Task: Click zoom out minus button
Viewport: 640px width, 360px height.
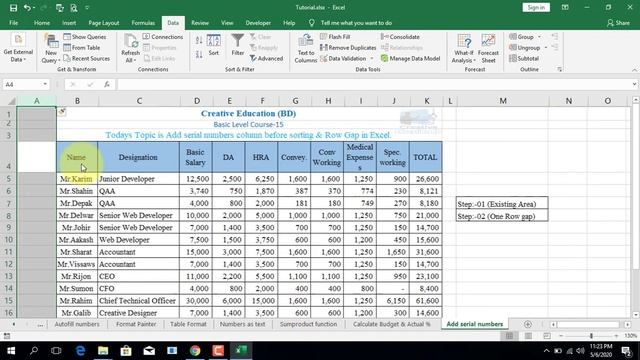Action: tap(561, 336)
